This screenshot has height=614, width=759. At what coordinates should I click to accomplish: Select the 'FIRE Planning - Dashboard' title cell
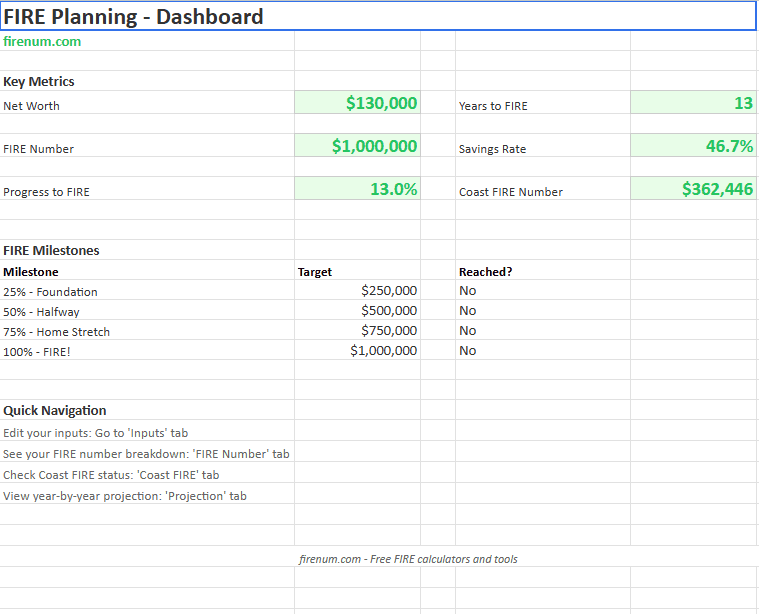point(134,16)
